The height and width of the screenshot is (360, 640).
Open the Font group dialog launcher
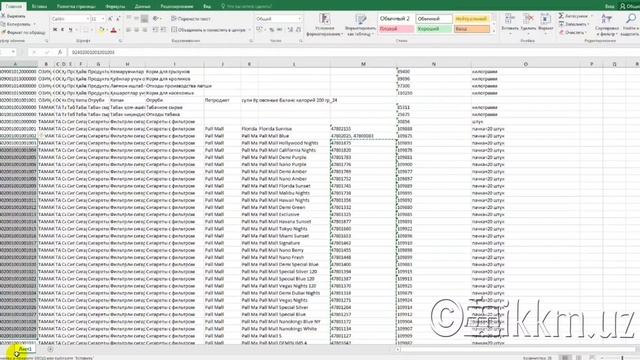[120, 41]
